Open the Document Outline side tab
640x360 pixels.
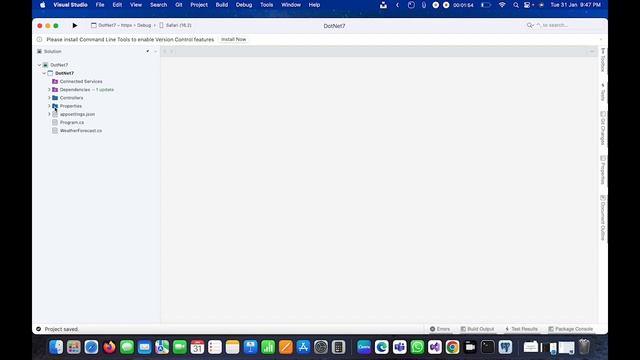pyautogui.click(x=603, y=218)
